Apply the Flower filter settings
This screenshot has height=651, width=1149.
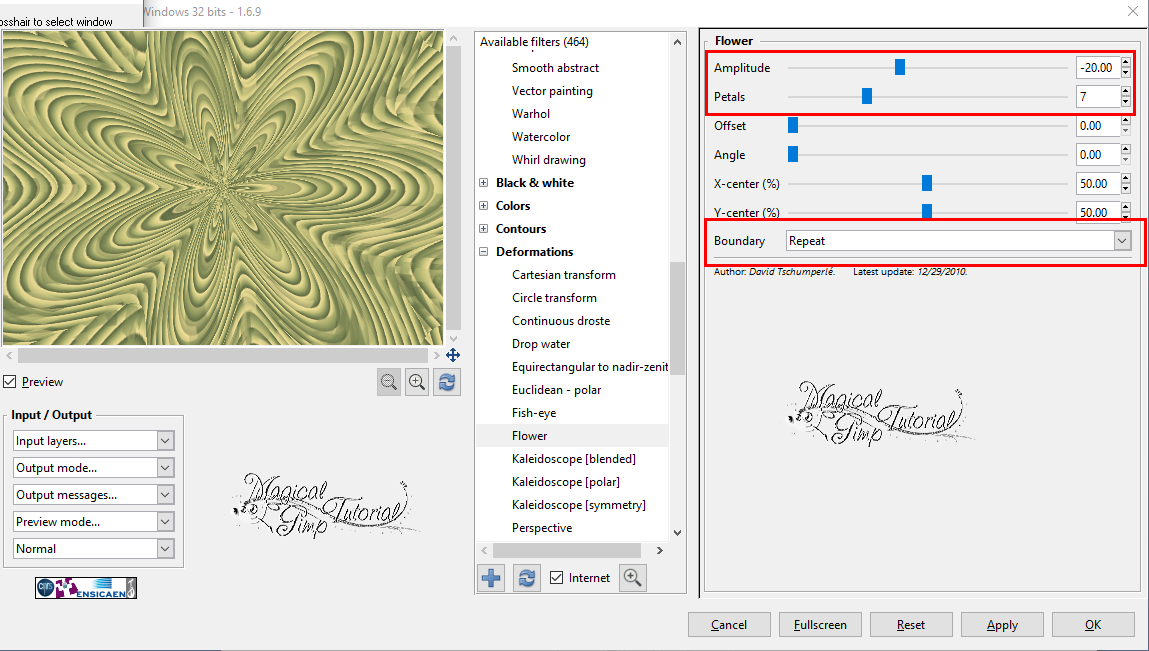tap(1002, 624)
